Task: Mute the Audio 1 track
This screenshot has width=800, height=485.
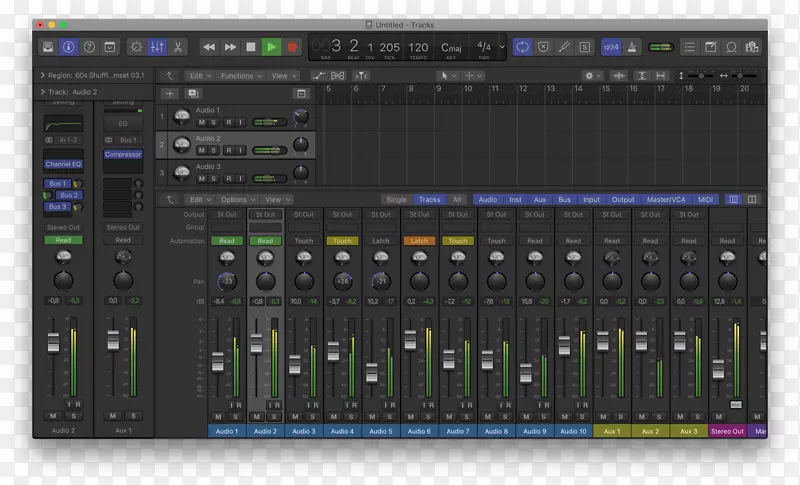Action: [x=201, y=122]
